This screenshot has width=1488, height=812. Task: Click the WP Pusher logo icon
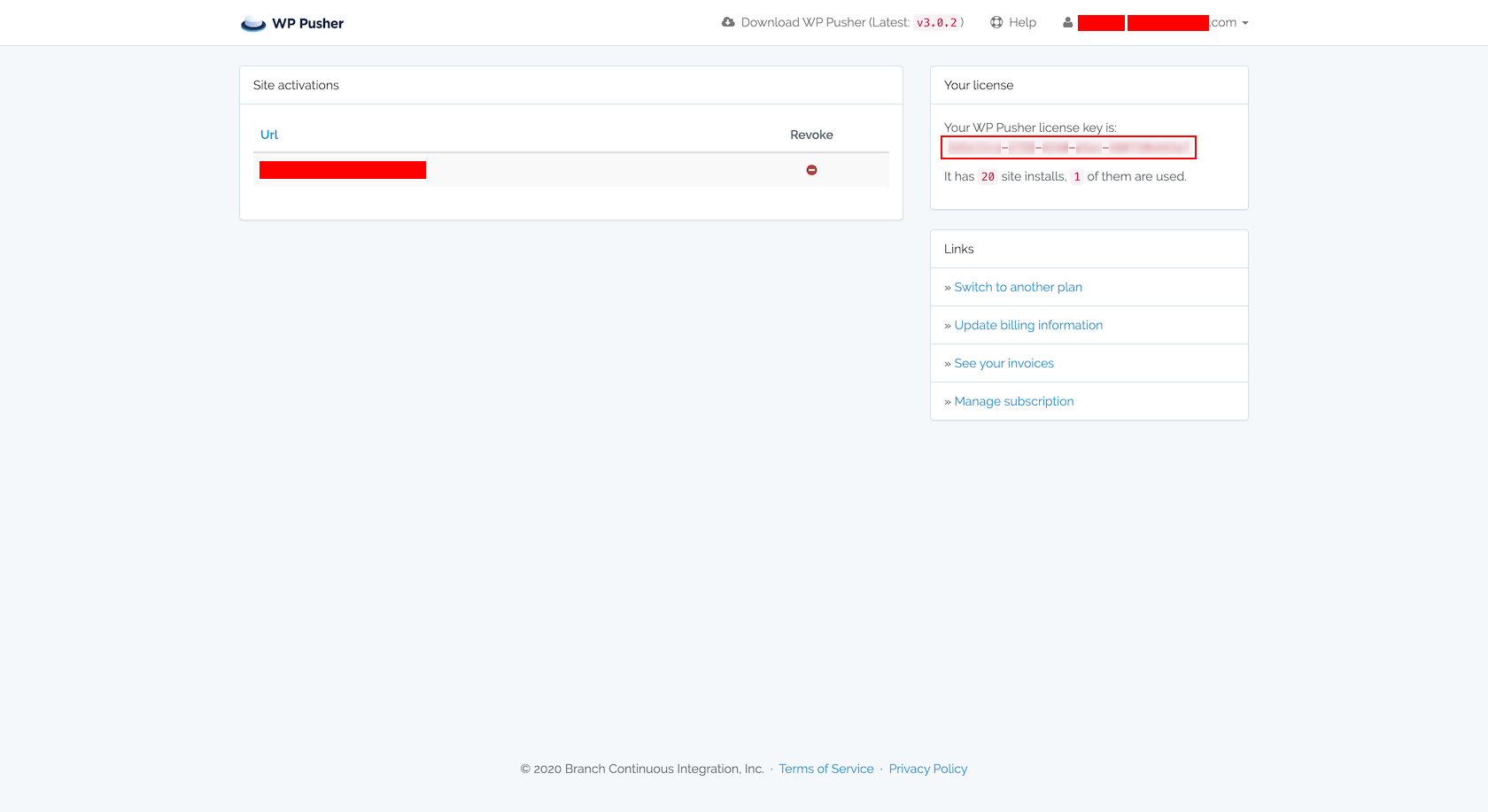pyautogui.click(x=253, y=23)
